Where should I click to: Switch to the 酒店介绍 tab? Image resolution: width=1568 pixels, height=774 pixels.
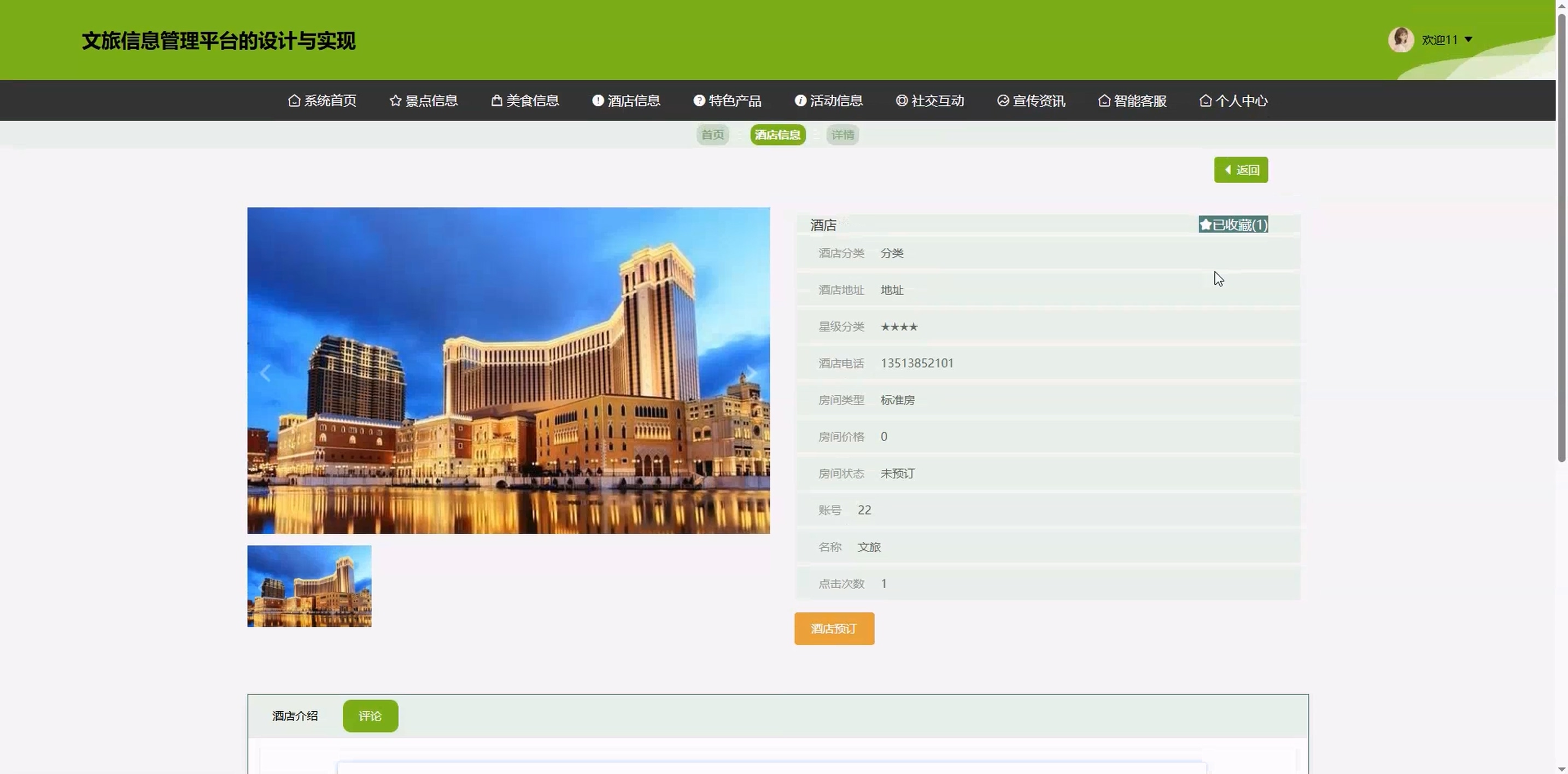pos(295,716)
